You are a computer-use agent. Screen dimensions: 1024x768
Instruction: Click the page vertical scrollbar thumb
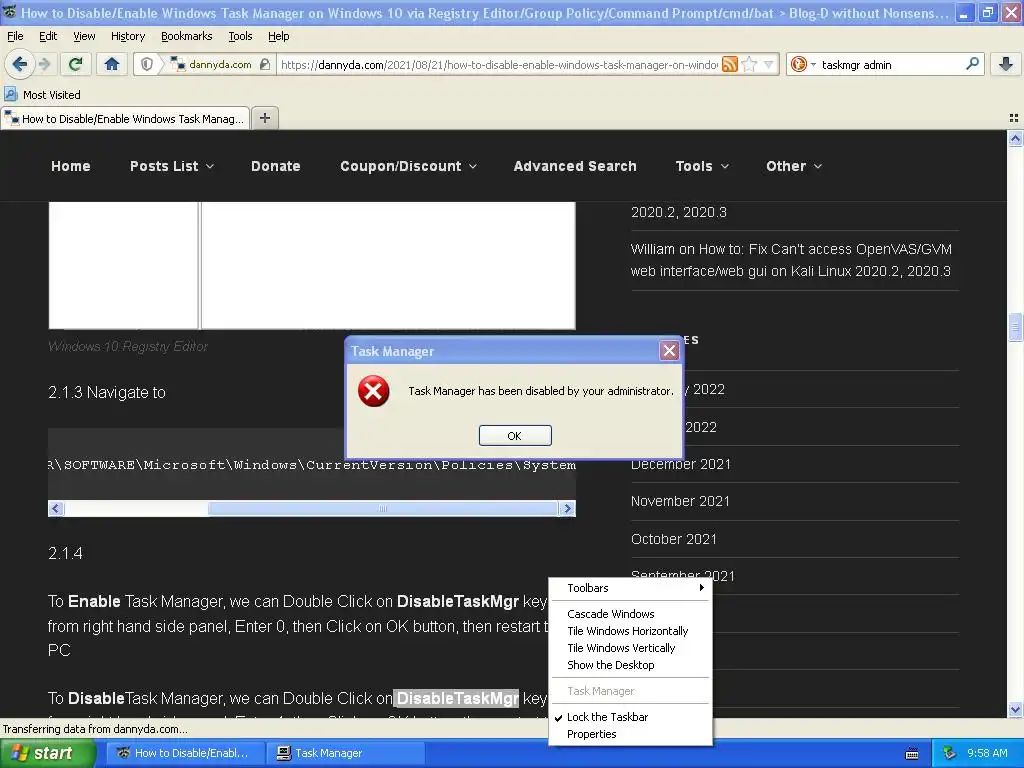1015,327
